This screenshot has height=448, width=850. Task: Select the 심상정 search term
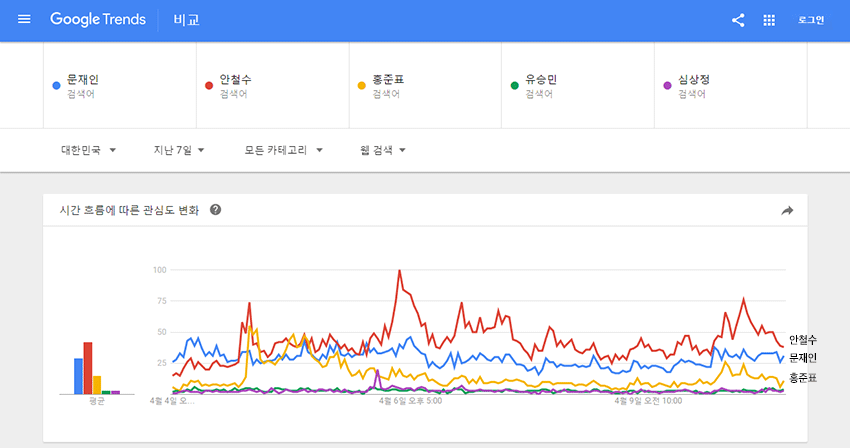(693, 80)
